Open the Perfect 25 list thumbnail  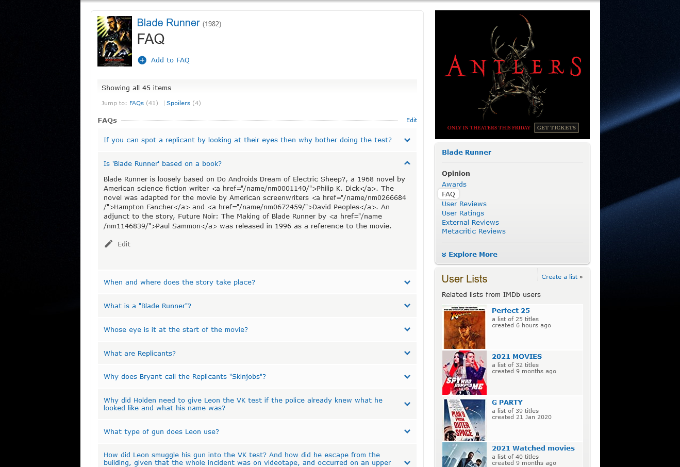coord(464,327)
